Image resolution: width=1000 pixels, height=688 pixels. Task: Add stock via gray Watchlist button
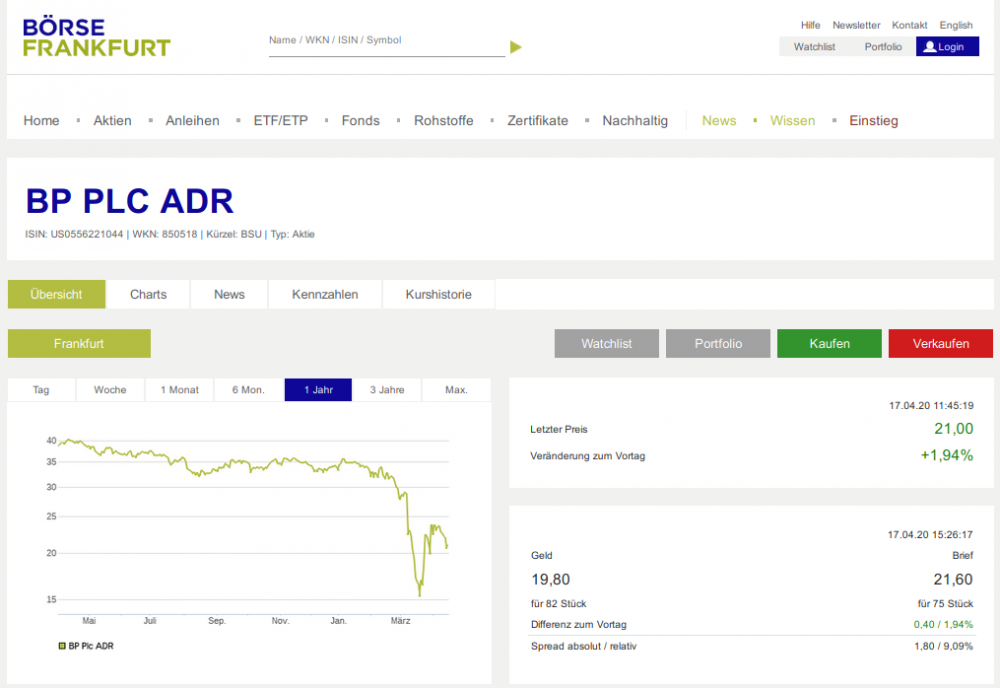(x=607, y=344)
